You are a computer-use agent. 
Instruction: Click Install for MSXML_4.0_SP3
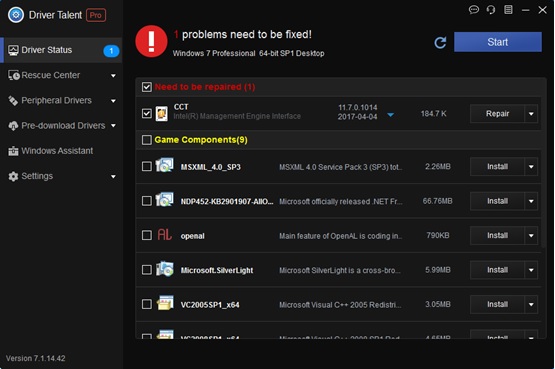pos(497,167)
